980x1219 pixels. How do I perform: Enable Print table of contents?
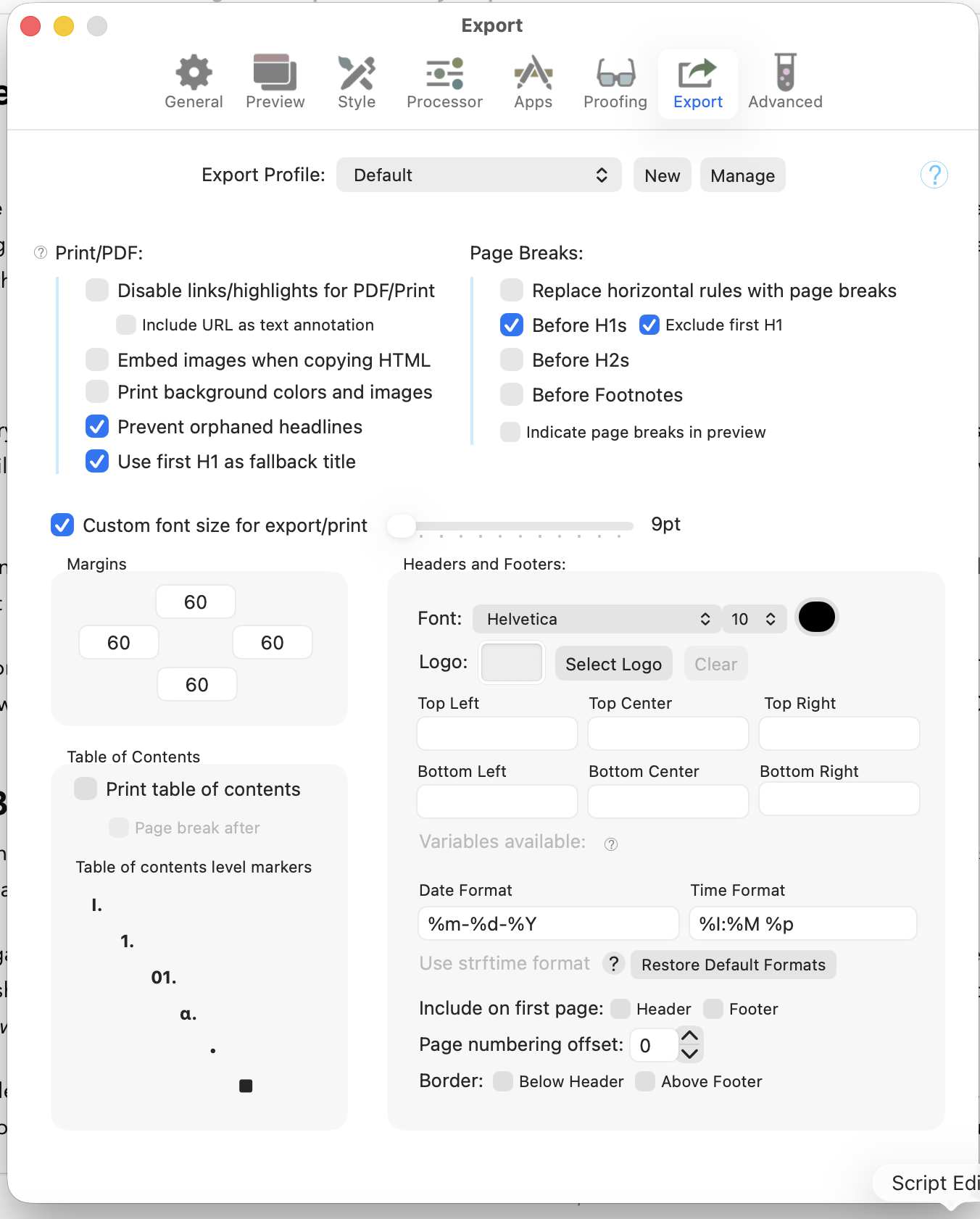click(86, 789)
